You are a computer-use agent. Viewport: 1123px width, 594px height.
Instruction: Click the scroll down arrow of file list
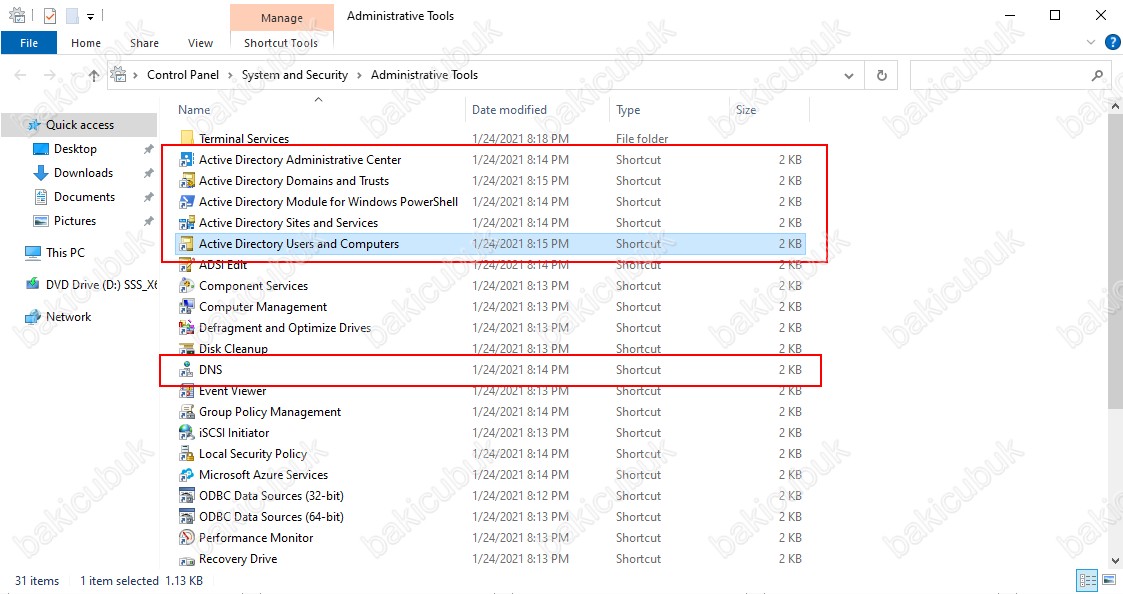coord(1115,561)
